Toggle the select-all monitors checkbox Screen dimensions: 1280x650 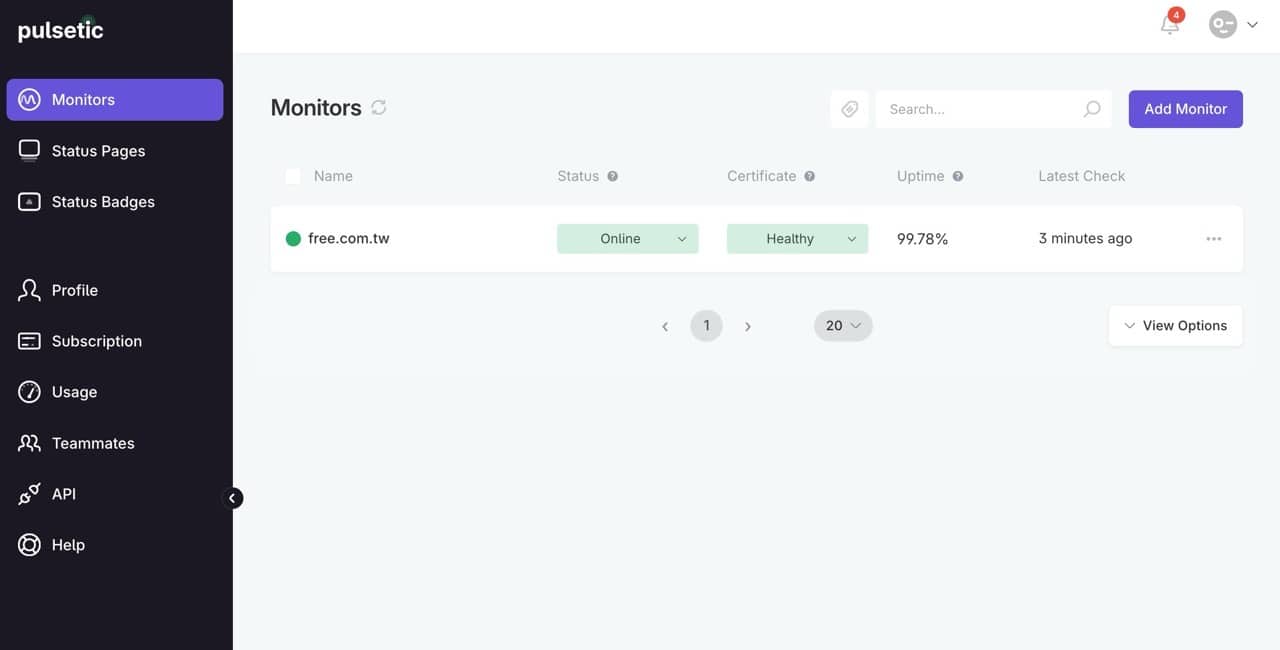click(293, 176)
